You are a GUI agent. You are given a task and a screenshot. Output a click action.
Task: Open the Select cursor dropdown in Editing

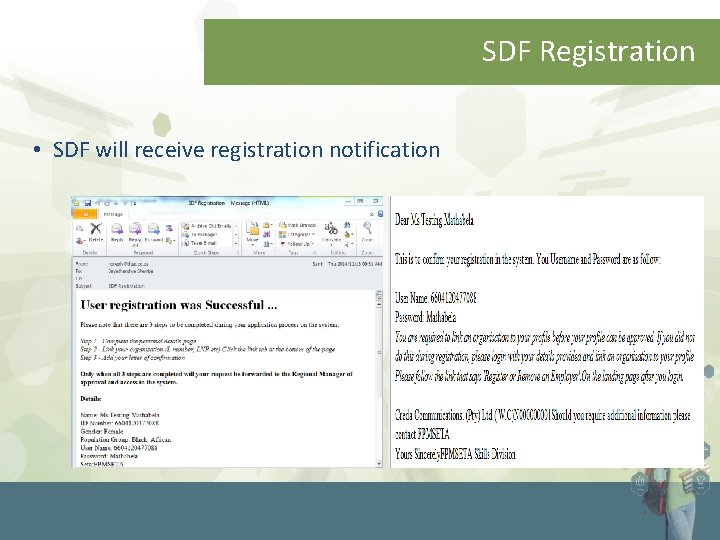tap(348, 244)
